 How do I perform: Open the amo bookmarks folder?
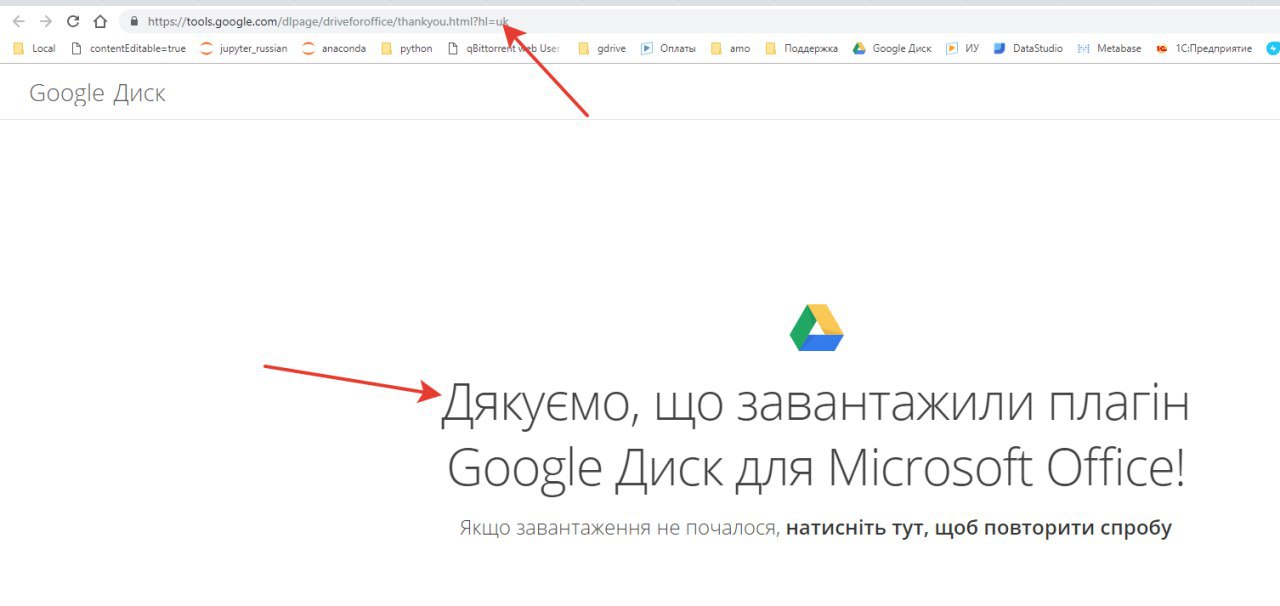click(x=730, y=48)
